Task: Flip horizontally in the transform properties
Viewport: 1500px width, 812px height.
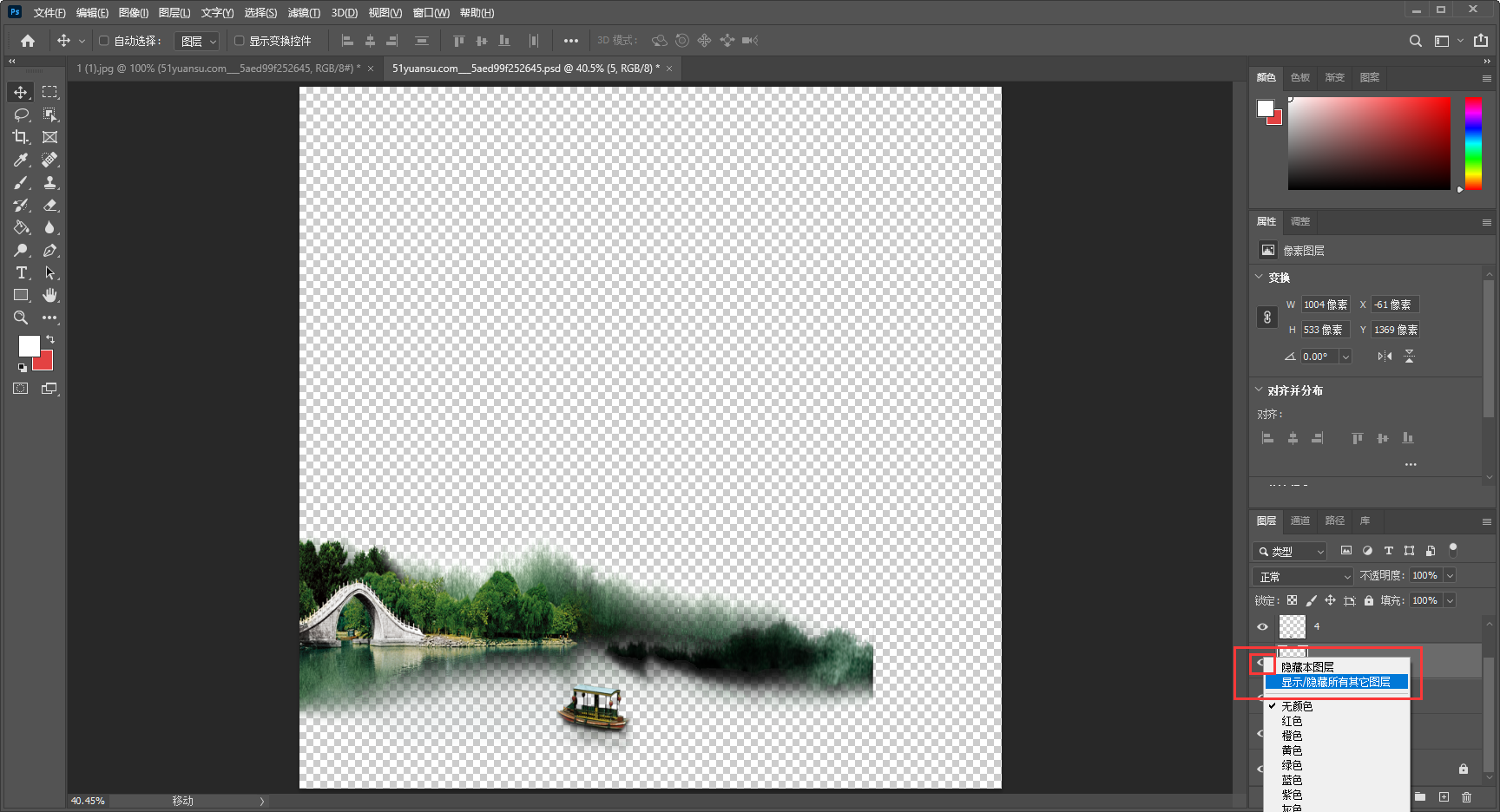Action: coord(1385,357)
